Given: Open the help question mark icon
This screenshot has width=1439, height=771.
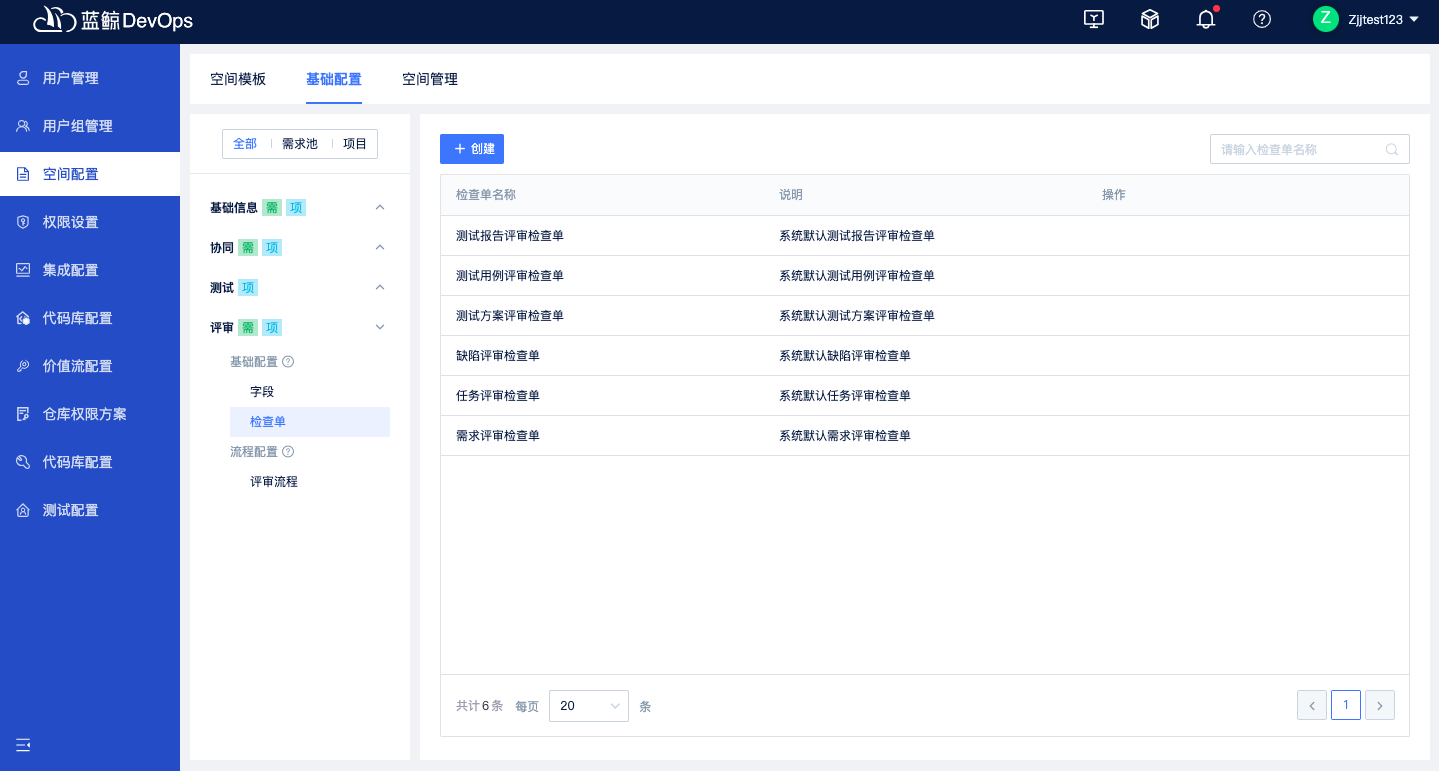Looking at the screenshot, I should pyautogui.click(x=1262, y=19).
